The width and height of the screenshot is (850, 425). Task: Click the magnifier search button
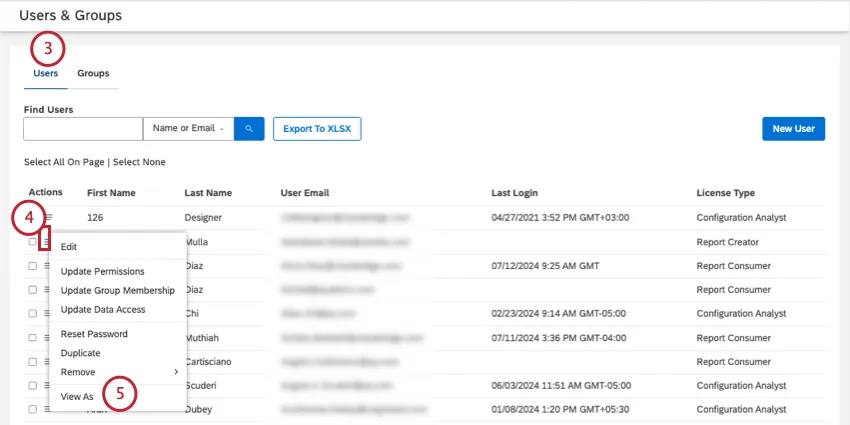click(249, 129)
